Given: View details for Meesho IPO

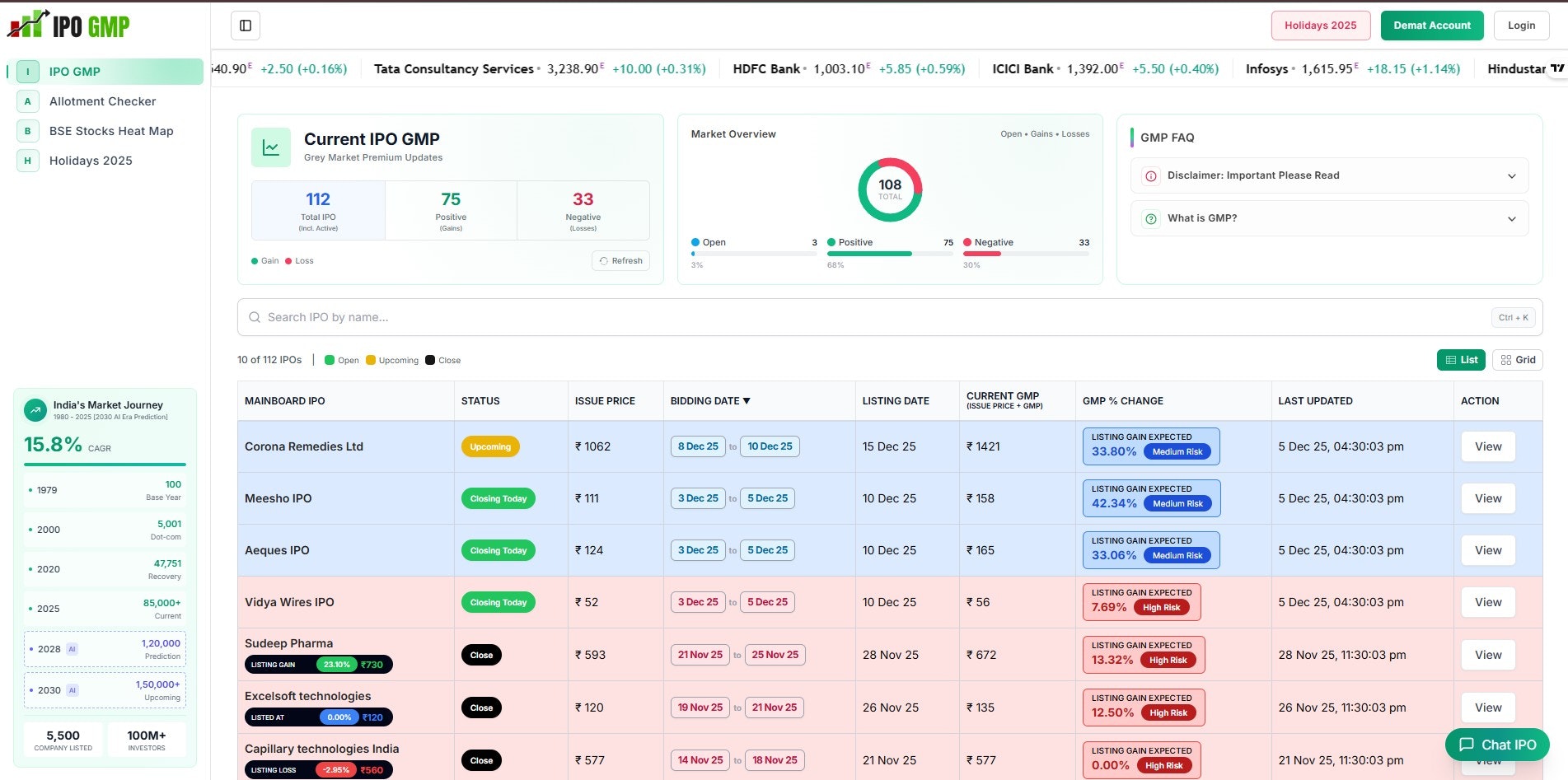Looking at the screenshot, I should click(1487, 498).
